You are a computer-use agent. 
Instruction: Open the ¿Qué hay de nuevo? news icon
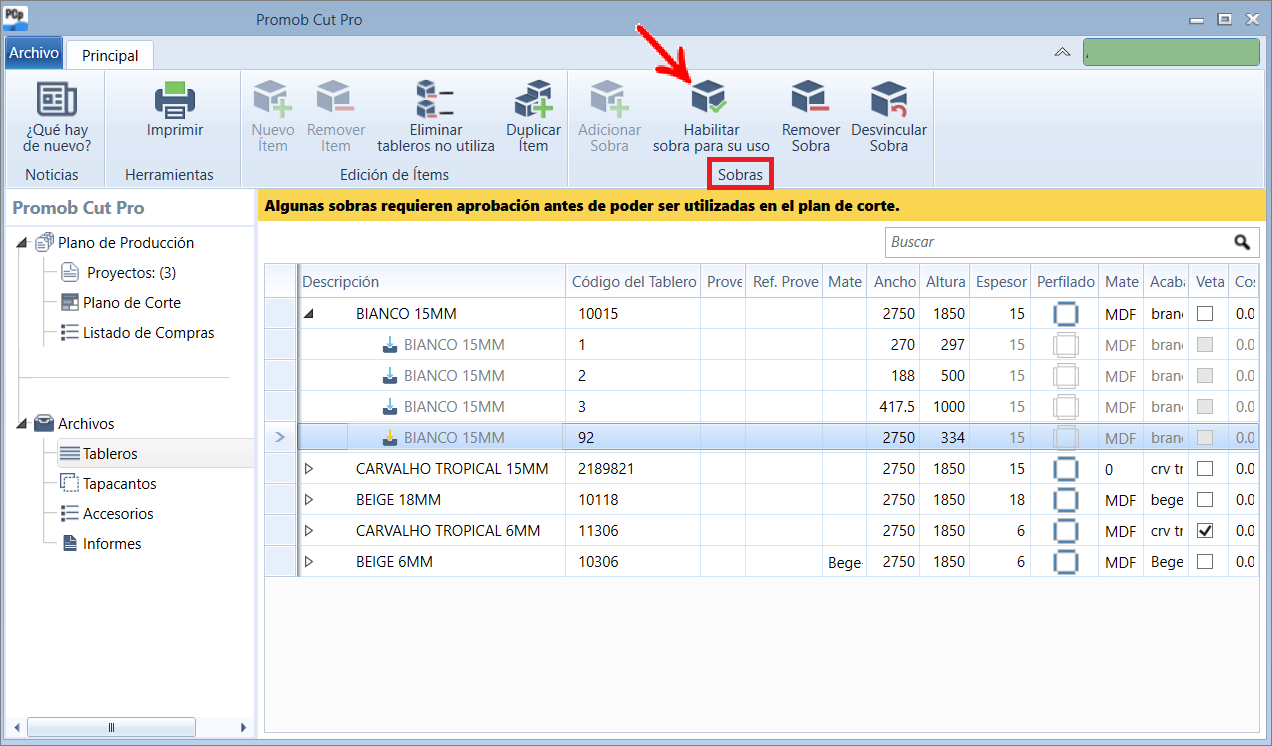click(57, 99)
